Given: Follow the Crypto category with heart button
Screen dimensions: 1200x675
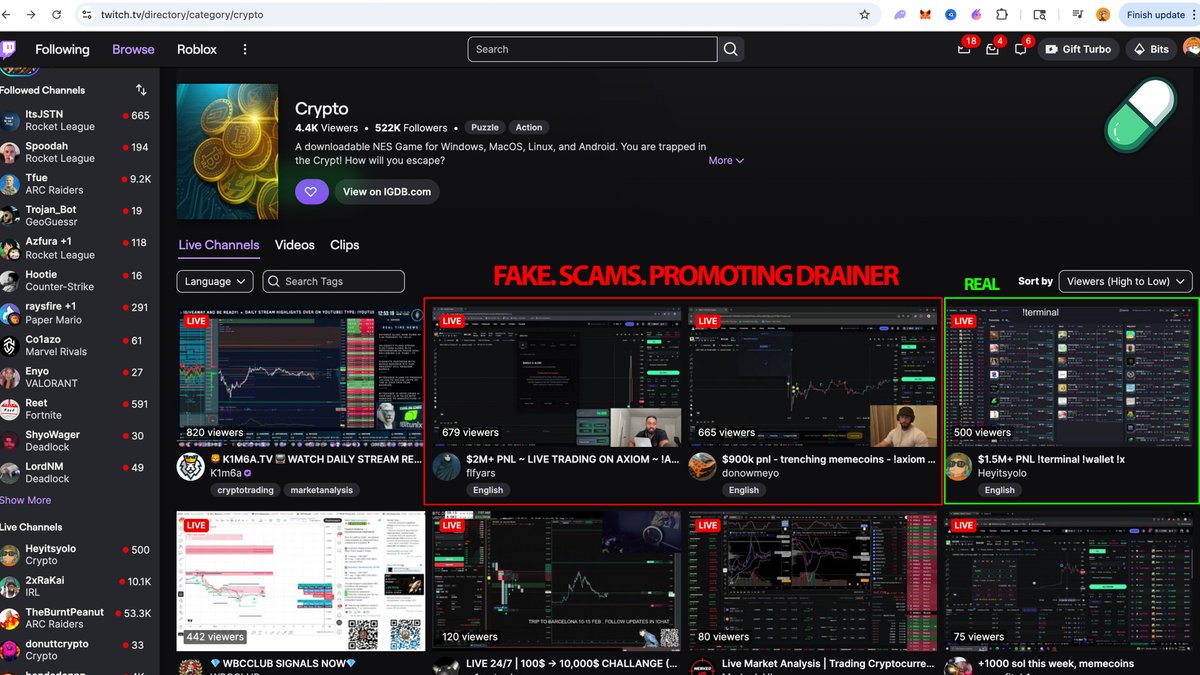Looking at the screenshot, I should click(311, 192).
